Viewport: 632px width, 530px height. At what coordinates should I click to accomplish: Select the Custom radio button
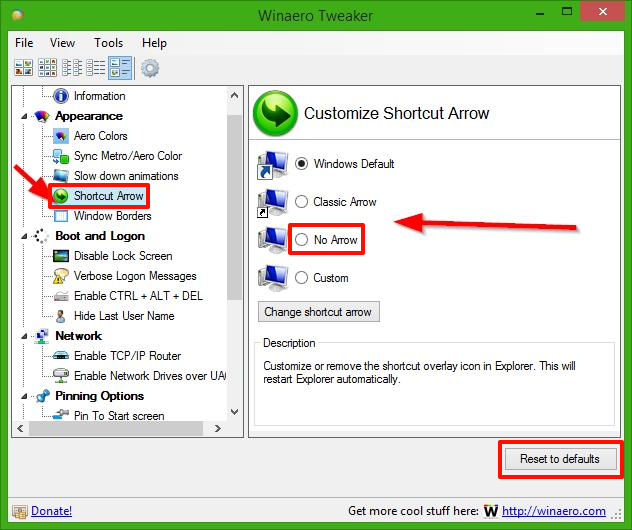[301, 277]
